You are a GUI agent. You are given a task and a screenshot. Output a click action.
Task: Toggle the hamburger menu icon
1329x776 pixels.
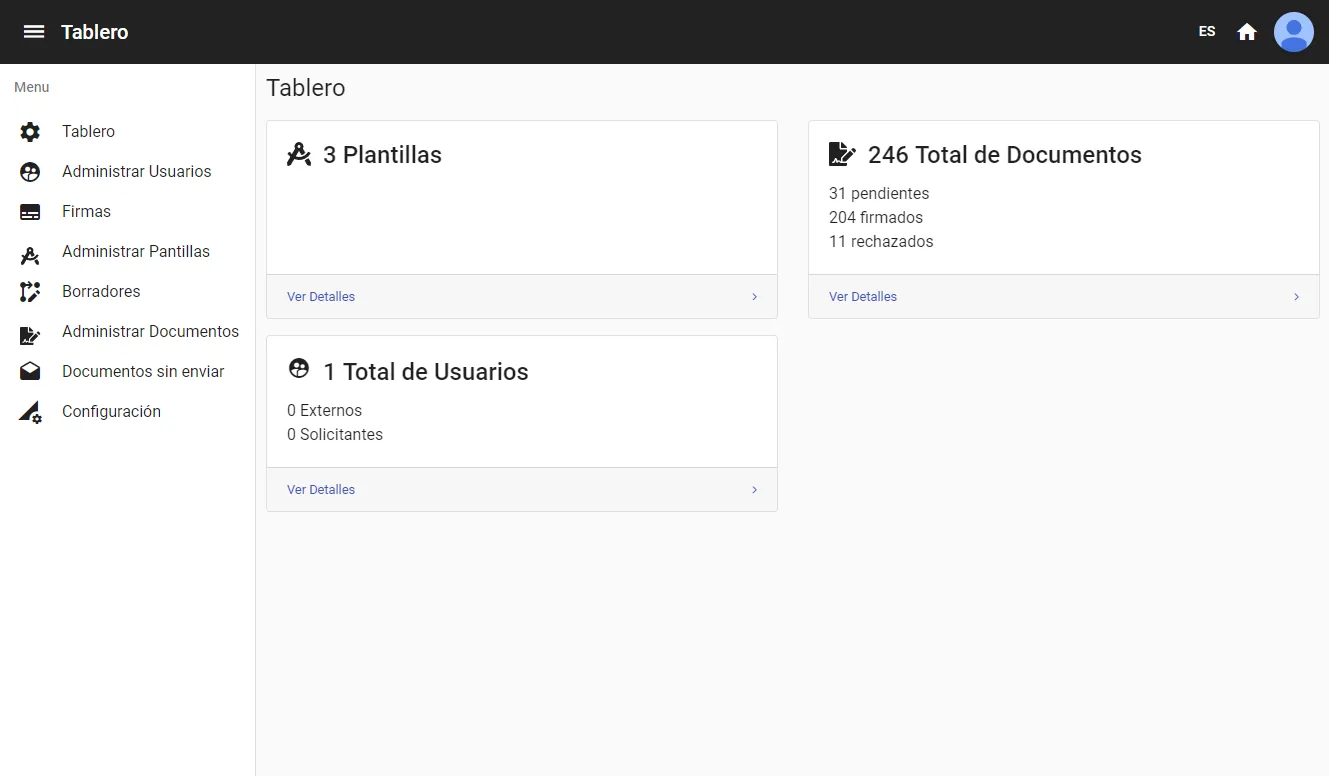pos(34,32)
